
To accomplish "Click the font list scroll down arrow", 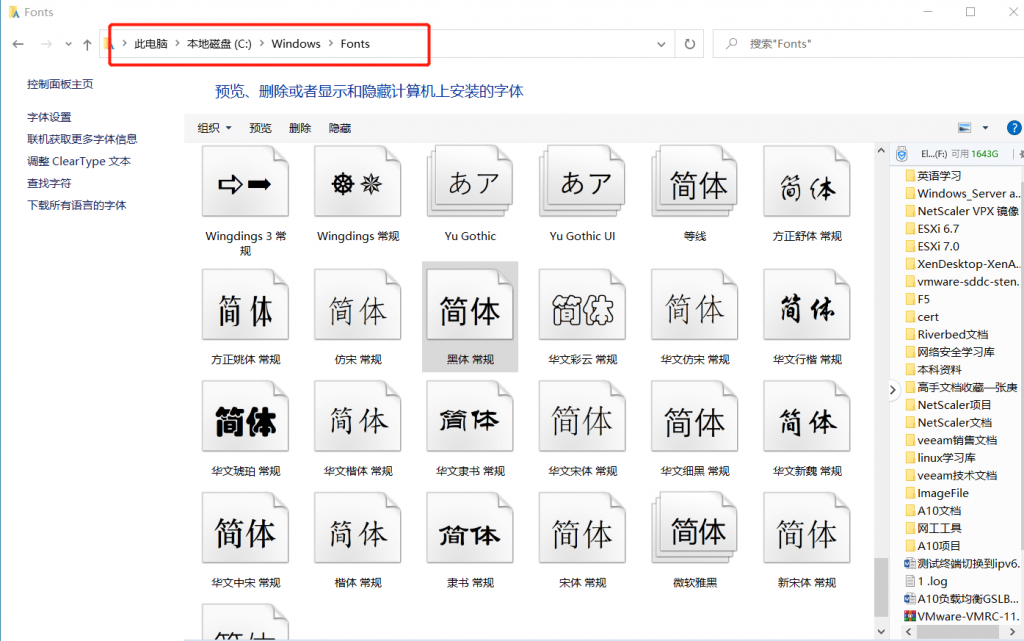I will coord(881,631).
